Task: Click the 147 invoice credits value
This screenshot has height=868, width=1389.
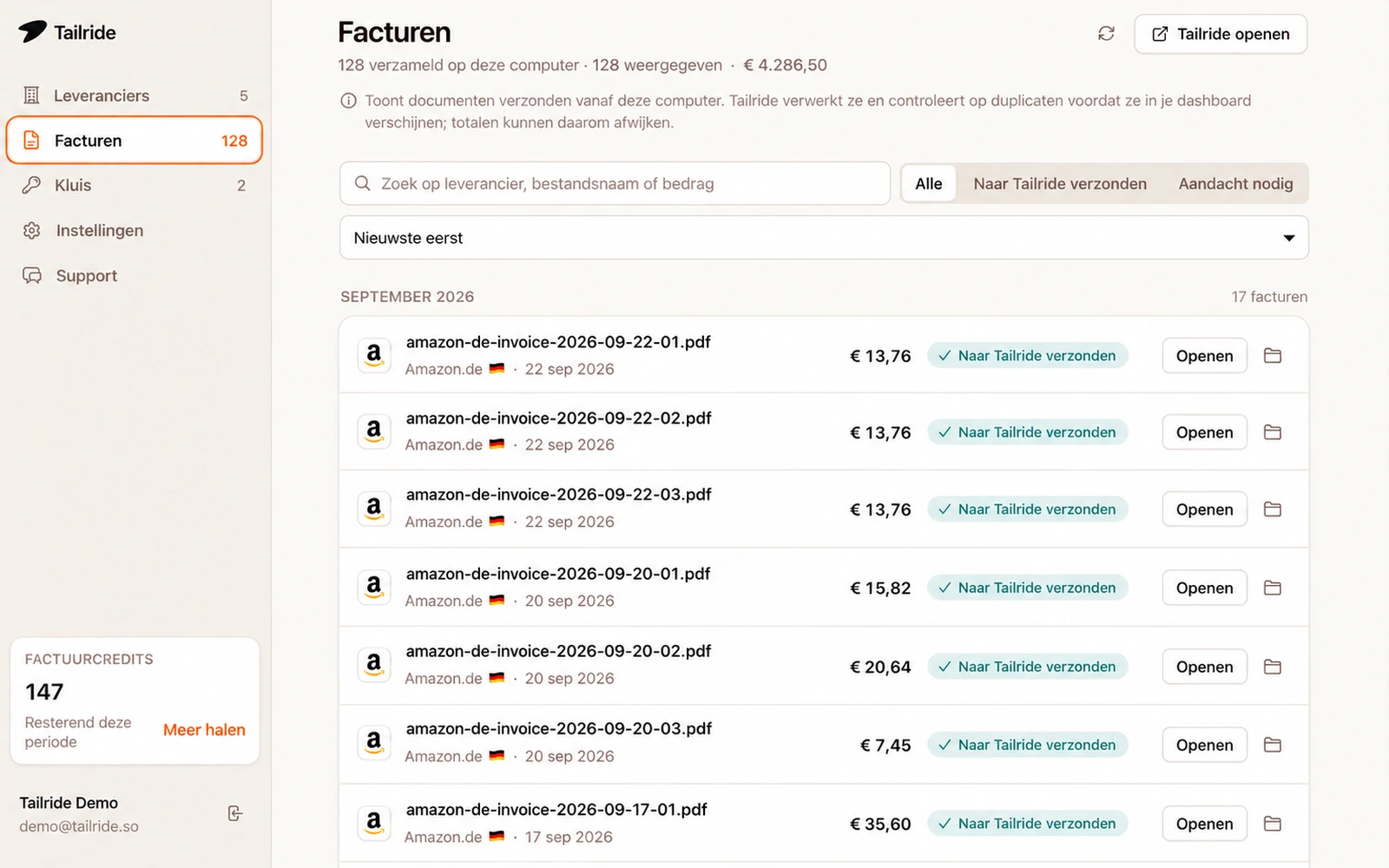Action: point(44,692)
